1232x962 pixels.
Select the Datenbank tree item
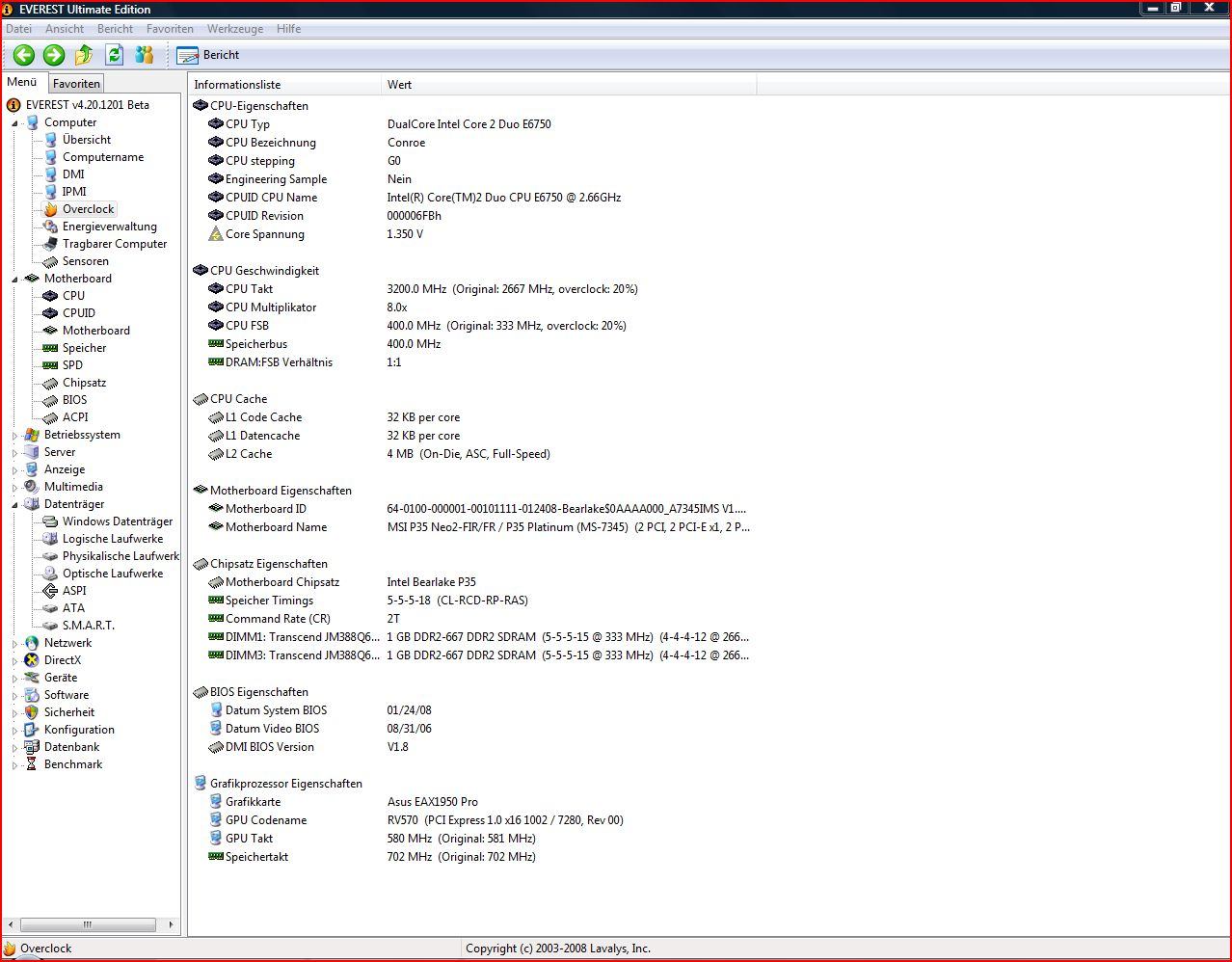(71, 747)
